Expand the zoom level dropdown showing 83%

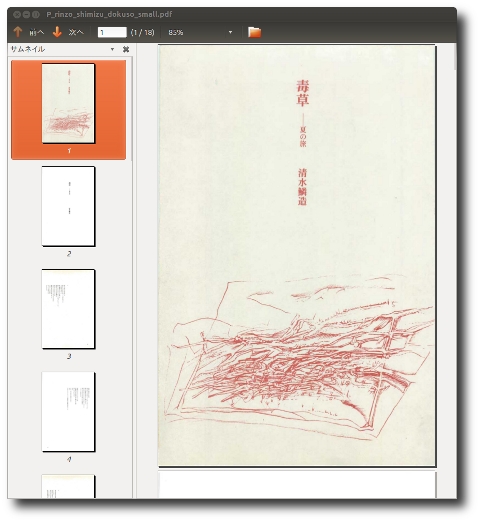pyautogui.click(x=230, y=32)
